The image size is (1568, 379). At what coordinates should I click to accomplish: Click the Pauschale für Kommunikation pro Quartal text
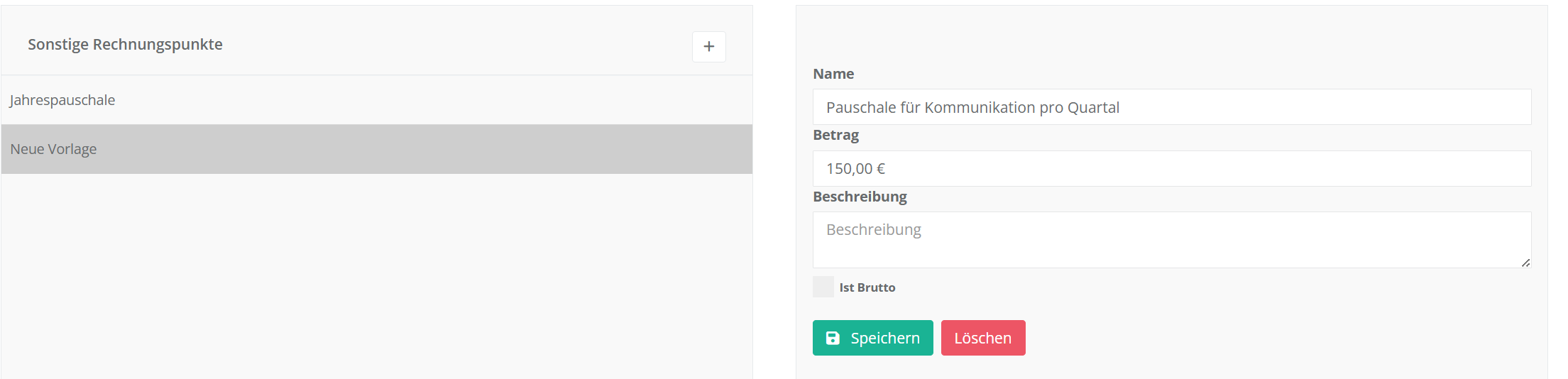pyautogui.click(x=972, y=108)
